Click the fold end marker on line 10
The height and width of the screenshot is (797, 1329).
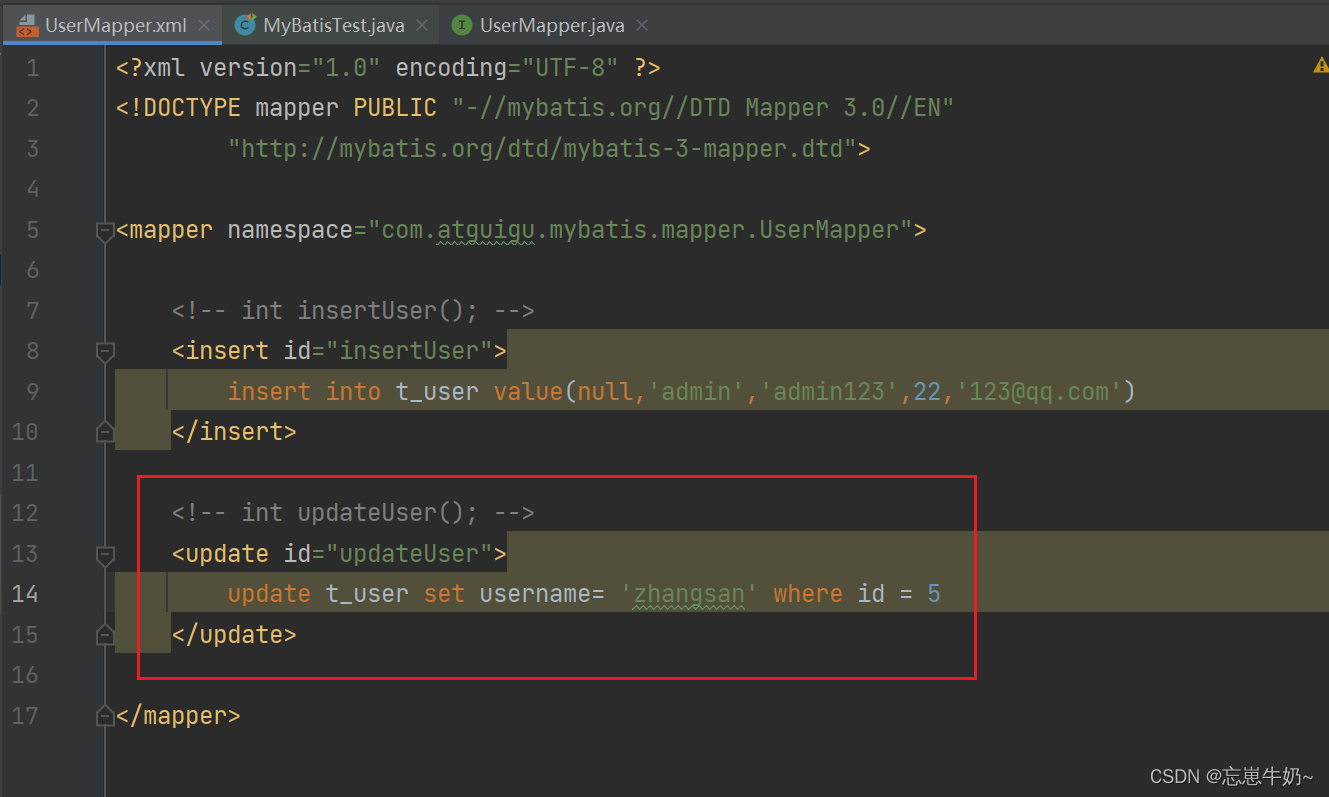(104, 432)
